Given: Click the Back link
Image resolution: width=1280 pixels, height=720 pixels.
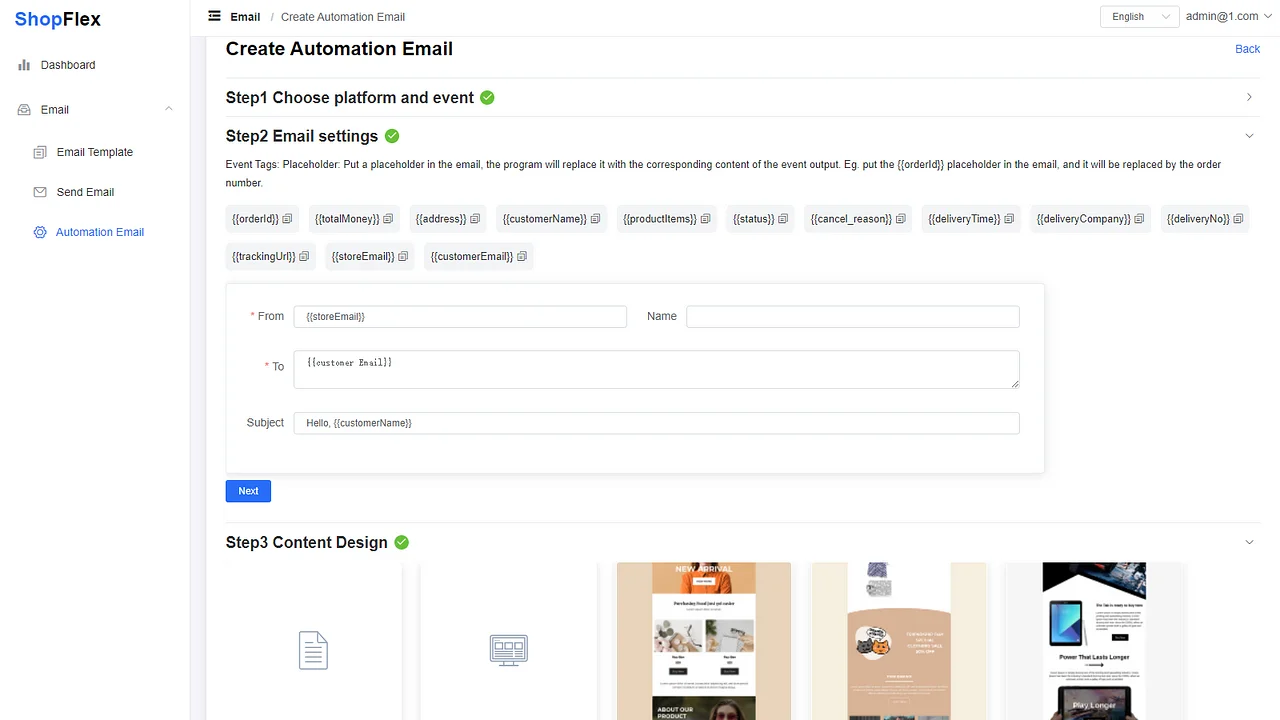Looking at the screenshot, I should 1247,48.
